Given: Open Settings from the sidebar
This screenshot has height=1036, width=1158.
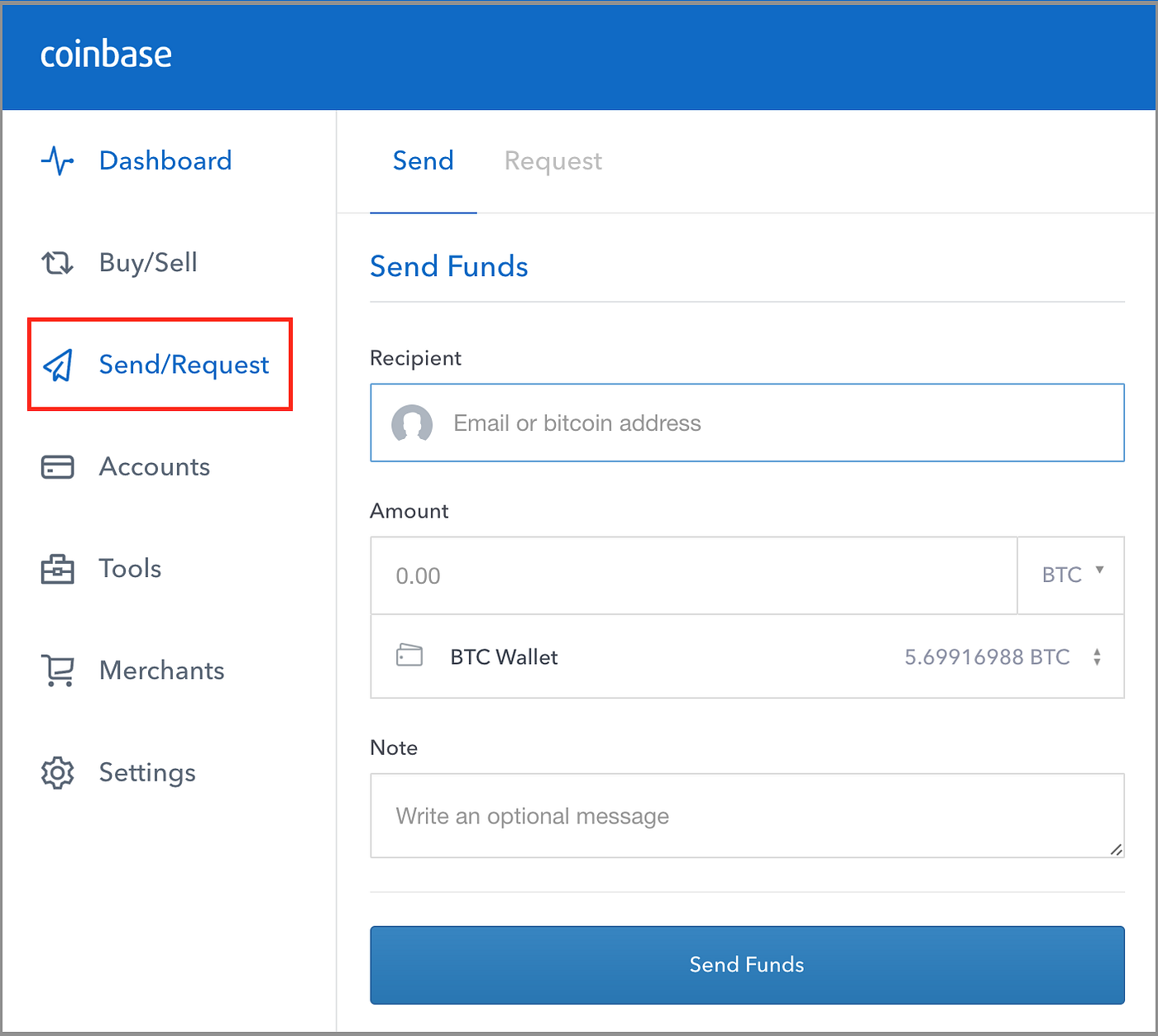Looking at the screenshot, I should (x=147, y=773).
